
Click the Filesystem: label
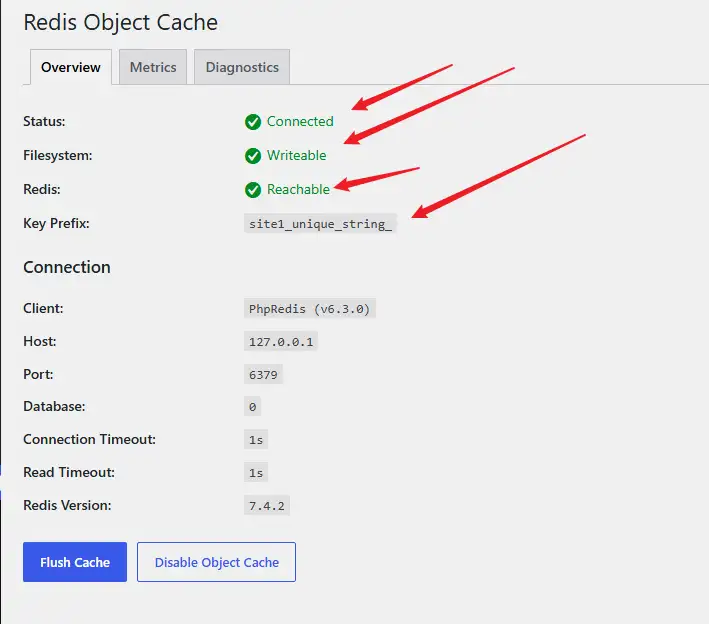coord(58,155)
